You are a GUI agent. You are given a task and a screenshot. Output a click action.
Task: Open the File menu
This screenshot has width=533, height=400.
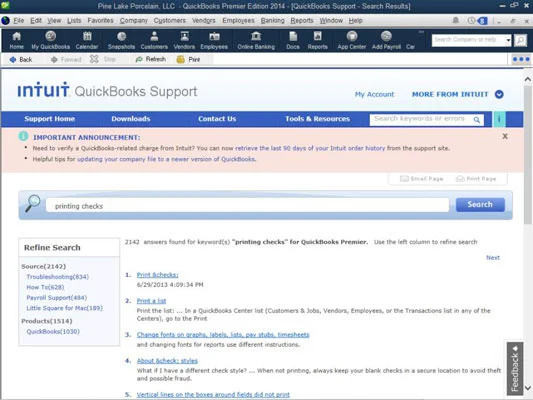[x=18, y=20]
